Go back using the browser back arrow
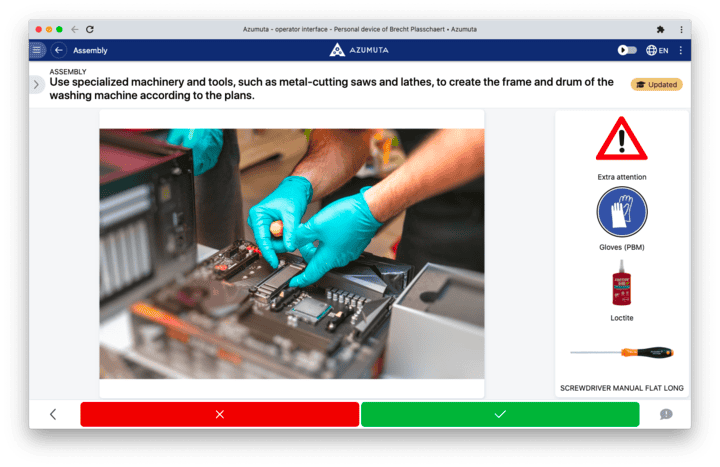The width and height of the screenshot is (720, 467). [74, 29]
